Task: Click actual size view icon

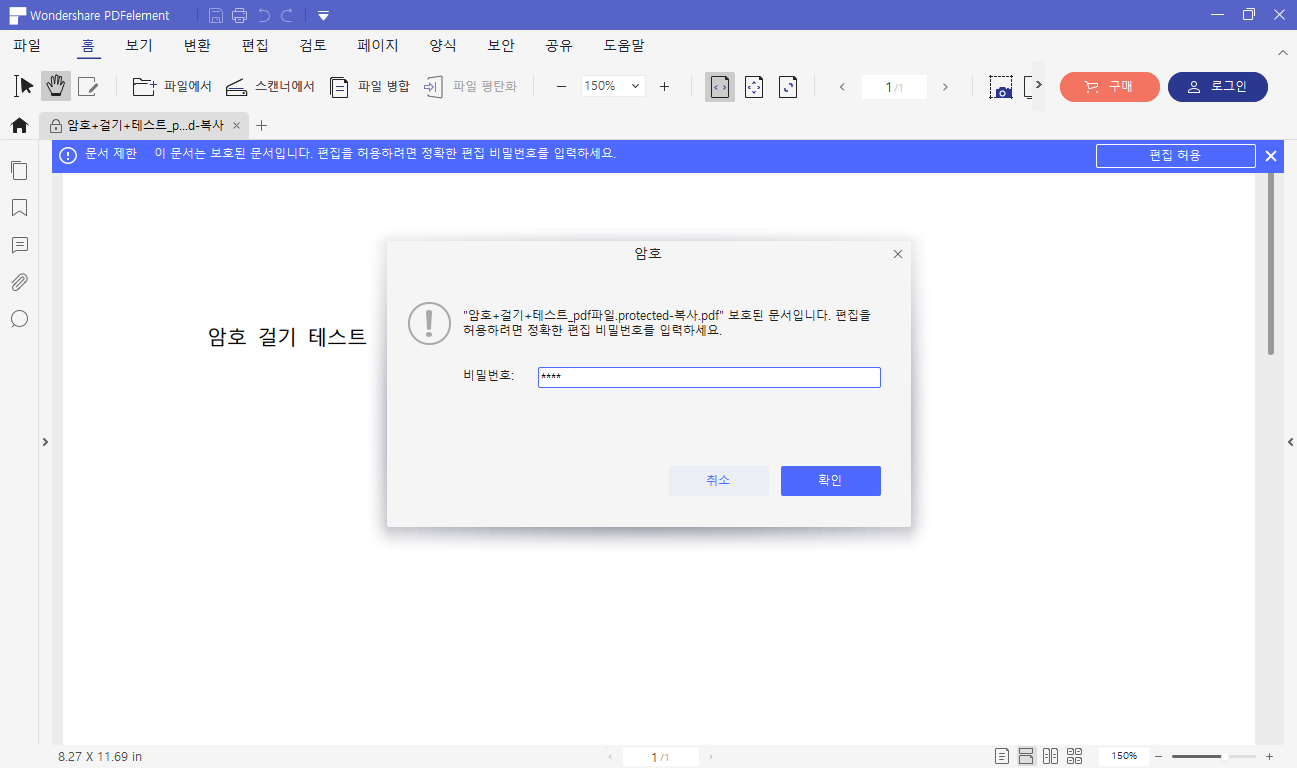Action: point(788,87)
